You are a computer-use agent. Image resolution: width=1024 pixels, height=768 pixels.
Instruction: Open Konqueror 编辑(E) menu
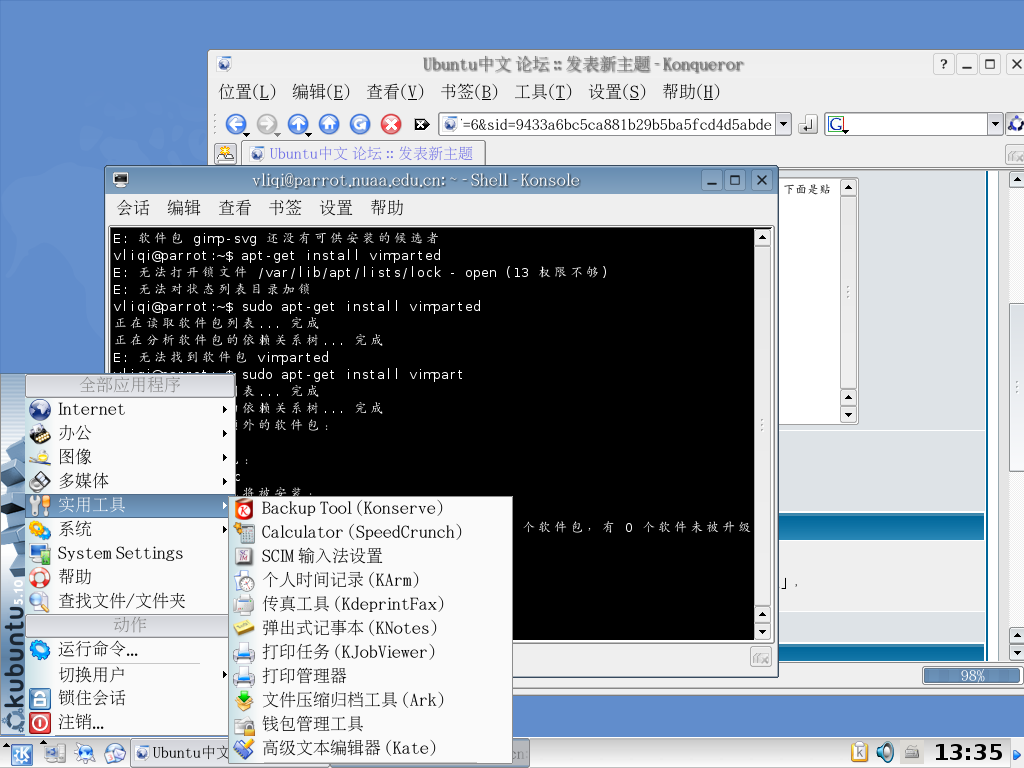[x=321, y=92]
